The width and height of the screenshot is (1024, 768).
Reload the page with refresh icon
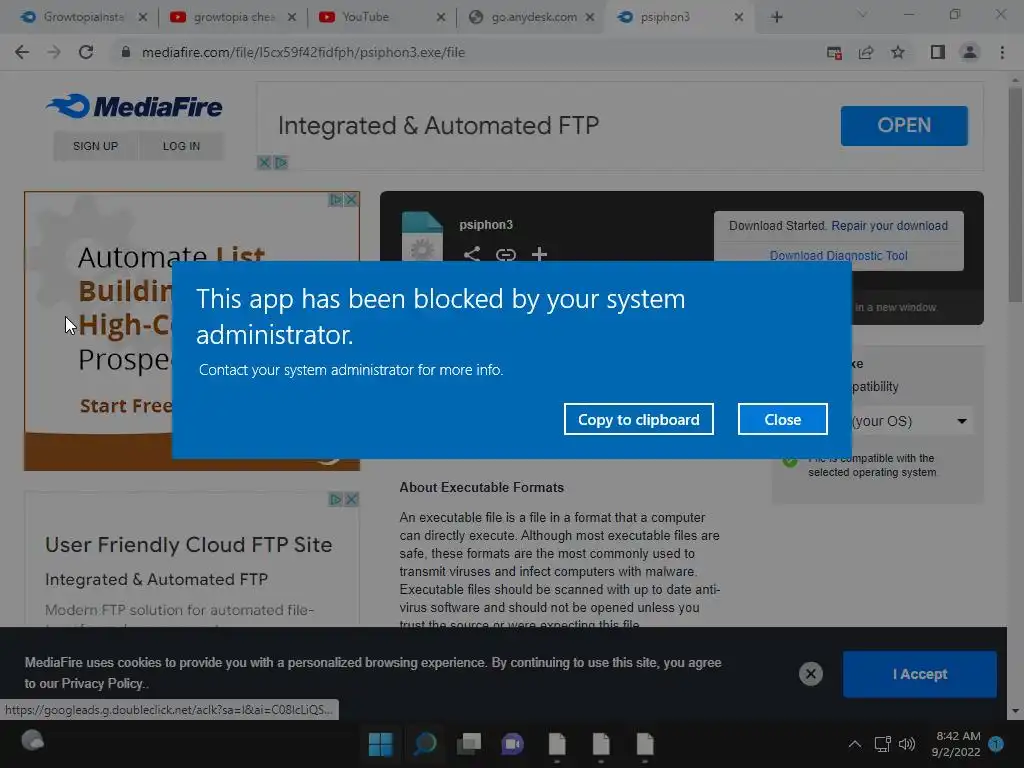click(86, 52)
